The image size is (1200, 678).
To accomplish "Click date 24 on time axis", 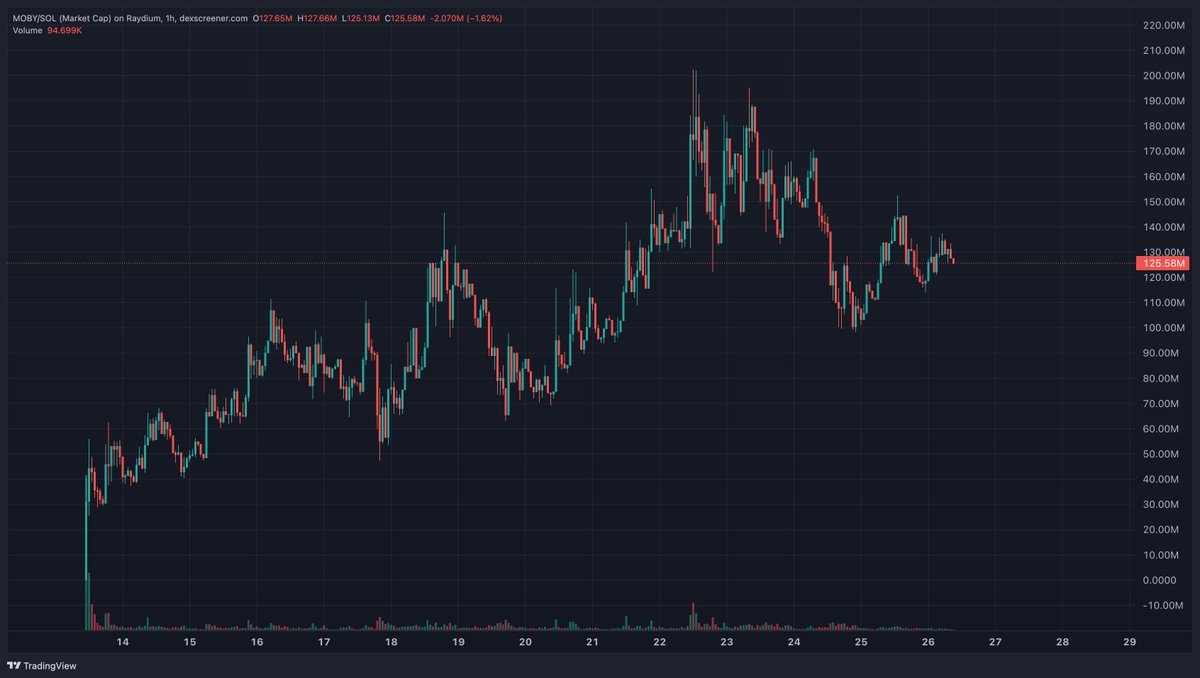I will [794, 642].
